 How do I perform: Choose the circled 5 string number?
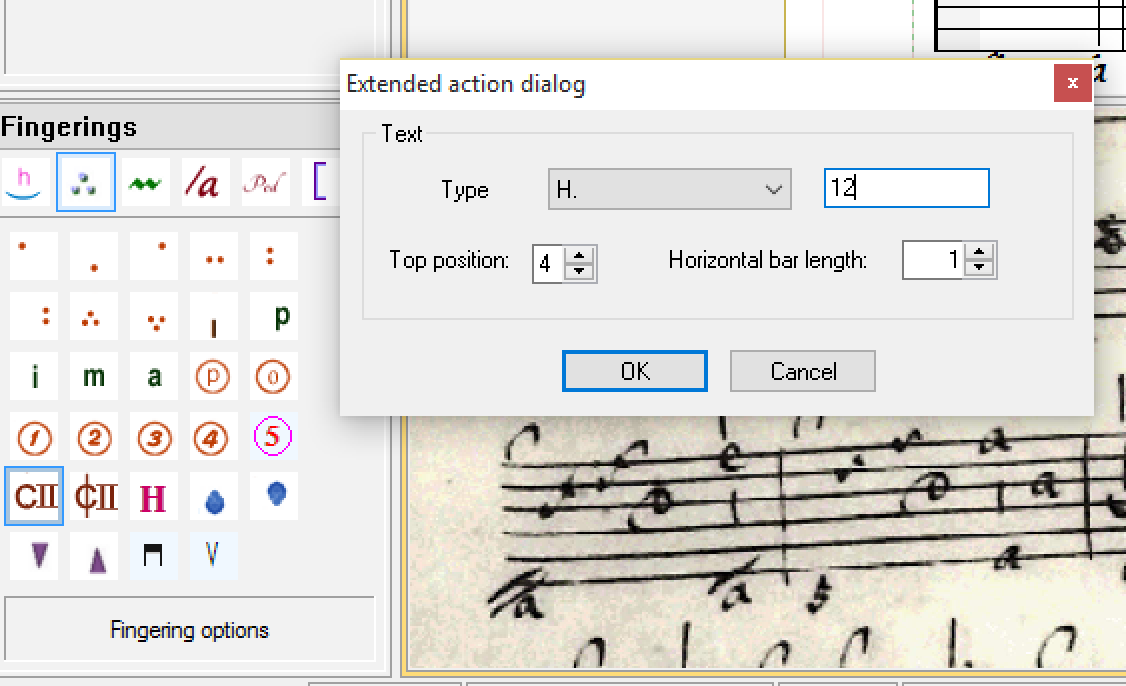272,436
